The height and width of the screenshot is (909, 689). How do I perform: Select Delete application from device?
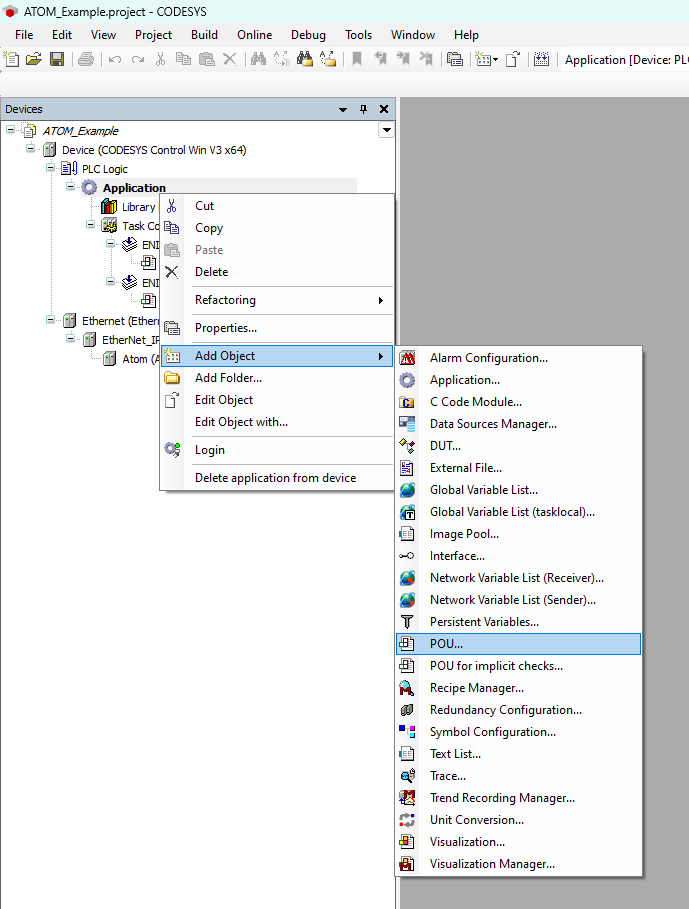tap(277, 478)
